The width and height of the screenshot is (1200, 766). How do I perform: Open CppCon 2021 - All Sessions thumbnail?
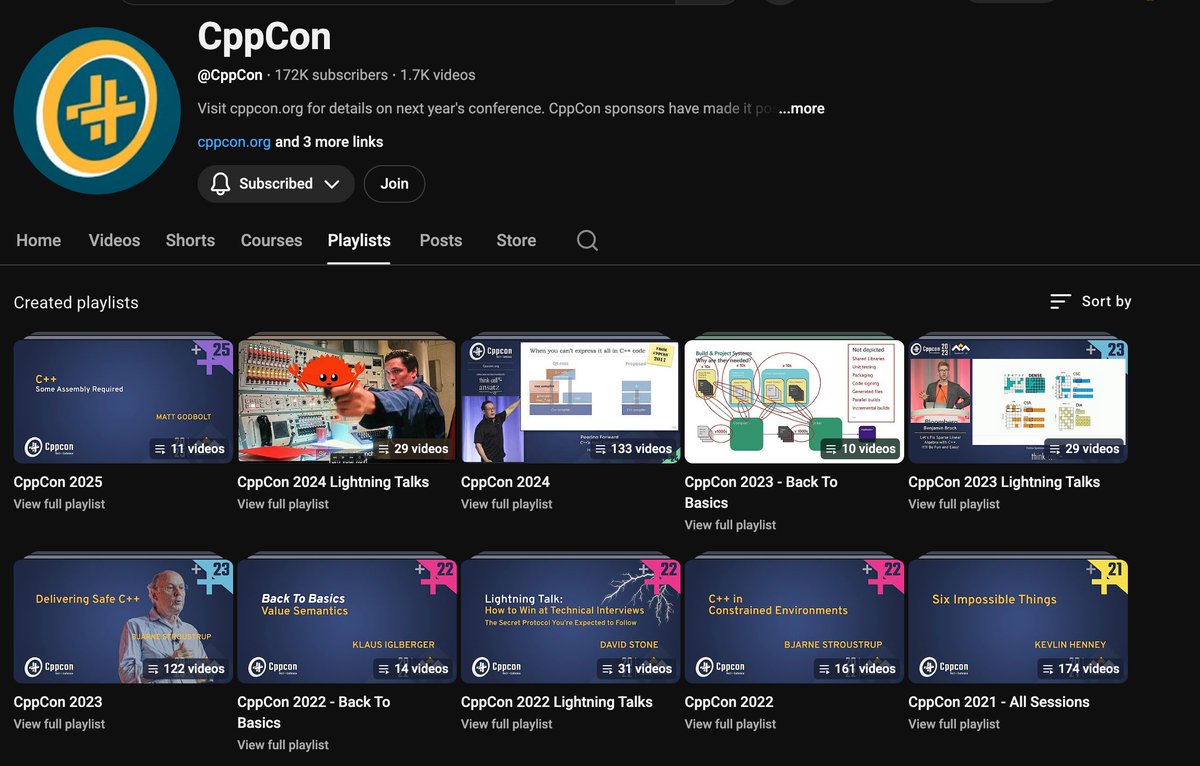(1018, 621)
